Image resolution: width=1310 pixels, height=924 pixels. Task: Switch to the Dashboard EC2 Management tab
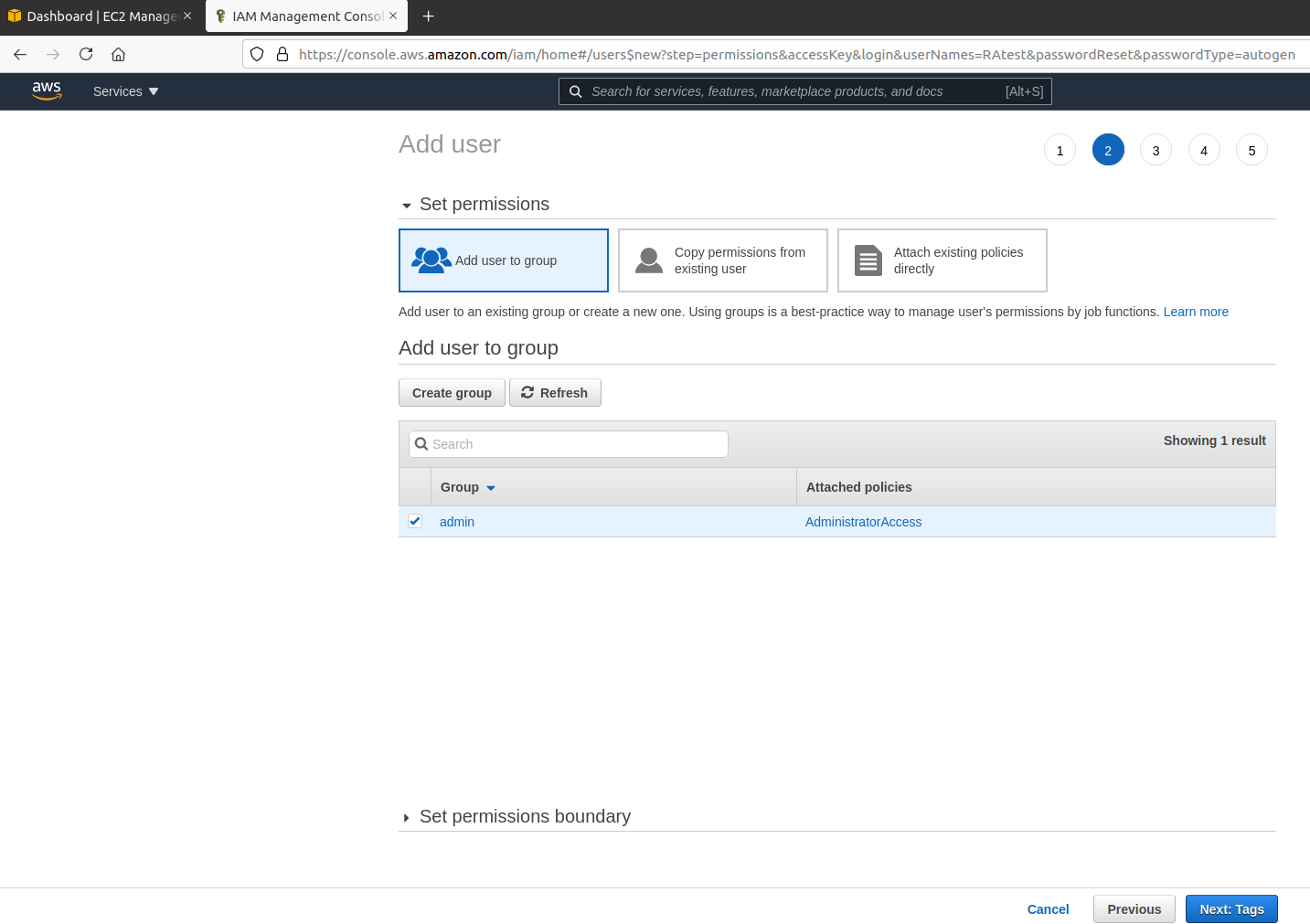point(101,16)
